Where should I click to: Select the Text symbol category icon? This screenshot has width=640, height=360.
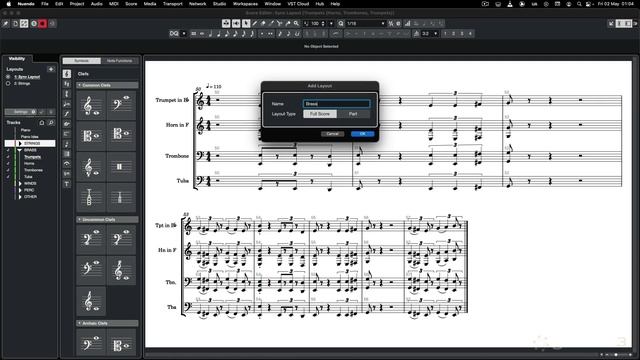(67, 184)
